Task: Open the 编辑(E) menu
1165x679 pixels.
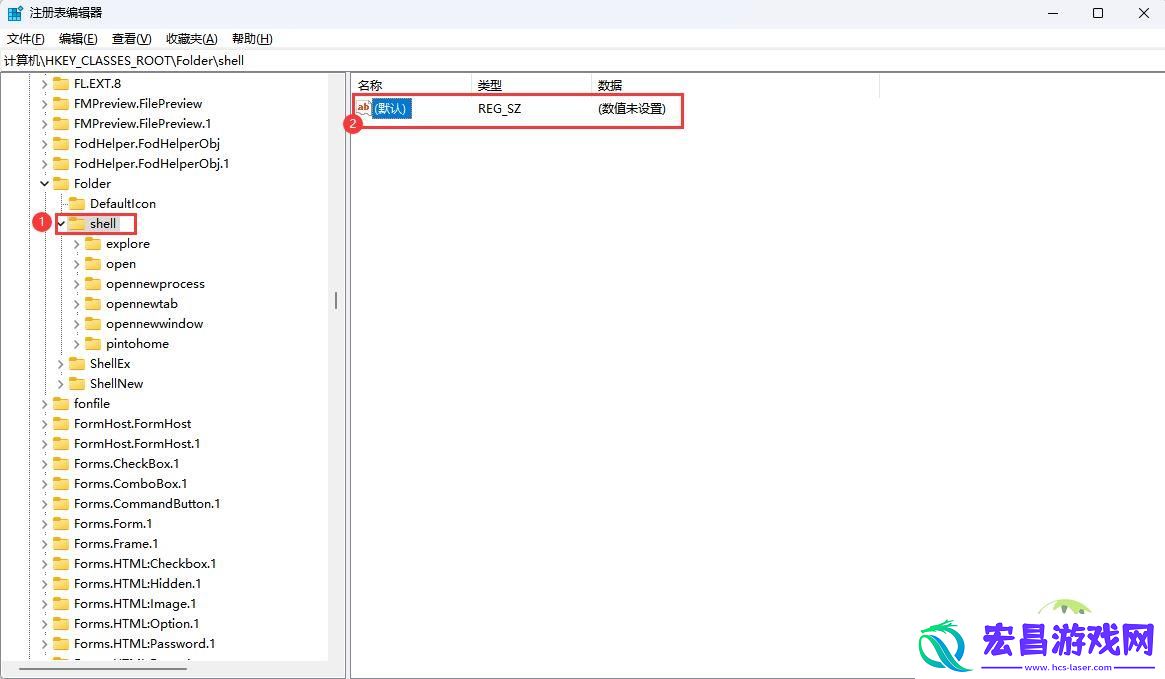Action: pyautogui.click(x=78, y=39)
